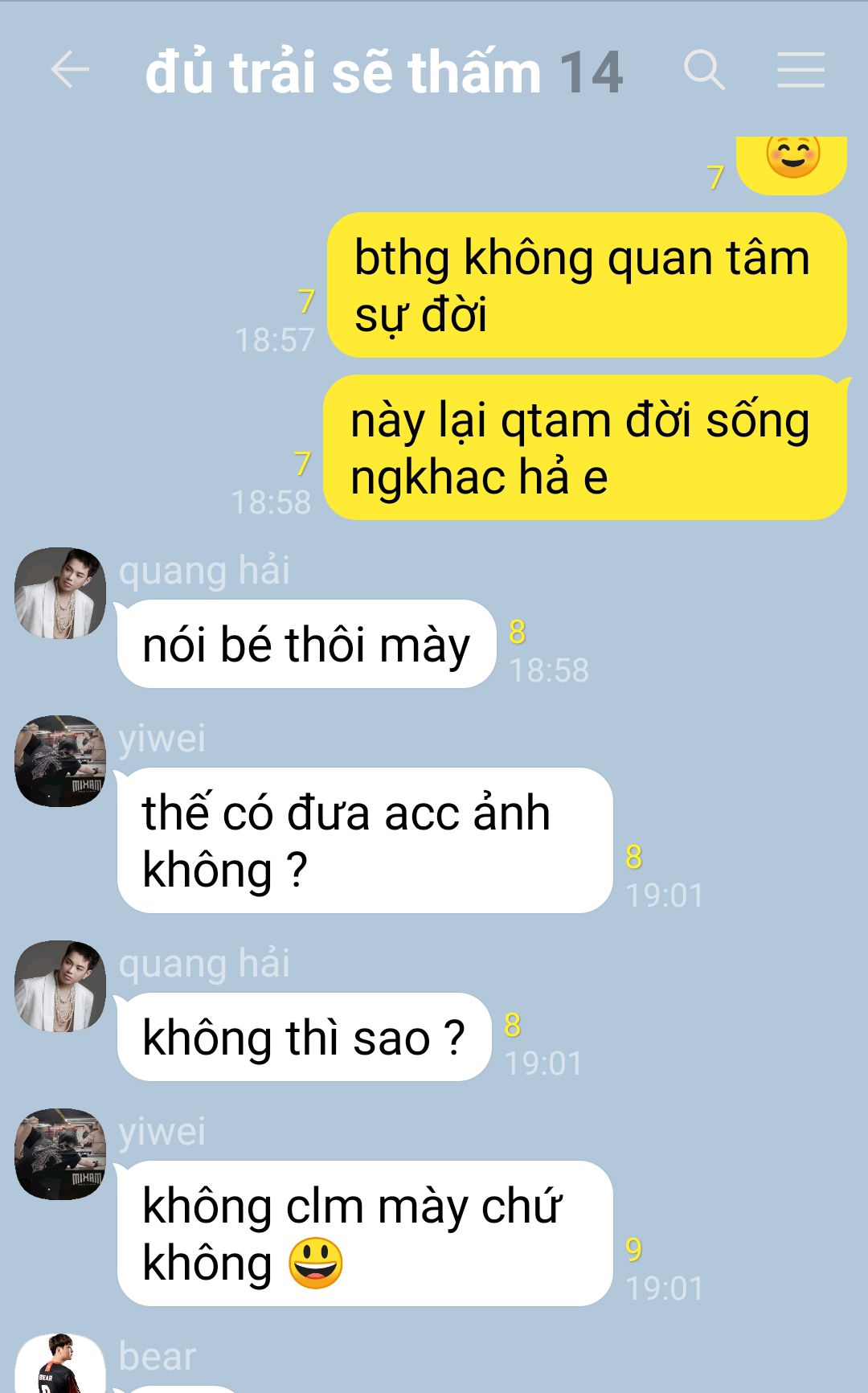Tap the grinning emoji in yiwei's message
Image resolution: width=868 pixels, height=1393 pixels.
(315, 1263)
